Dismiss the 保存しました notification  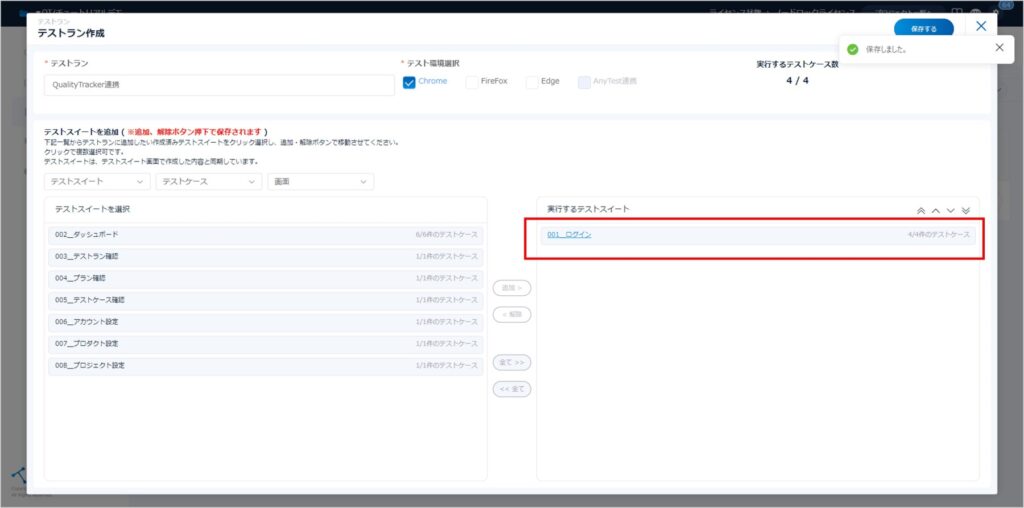coord(999,47)
